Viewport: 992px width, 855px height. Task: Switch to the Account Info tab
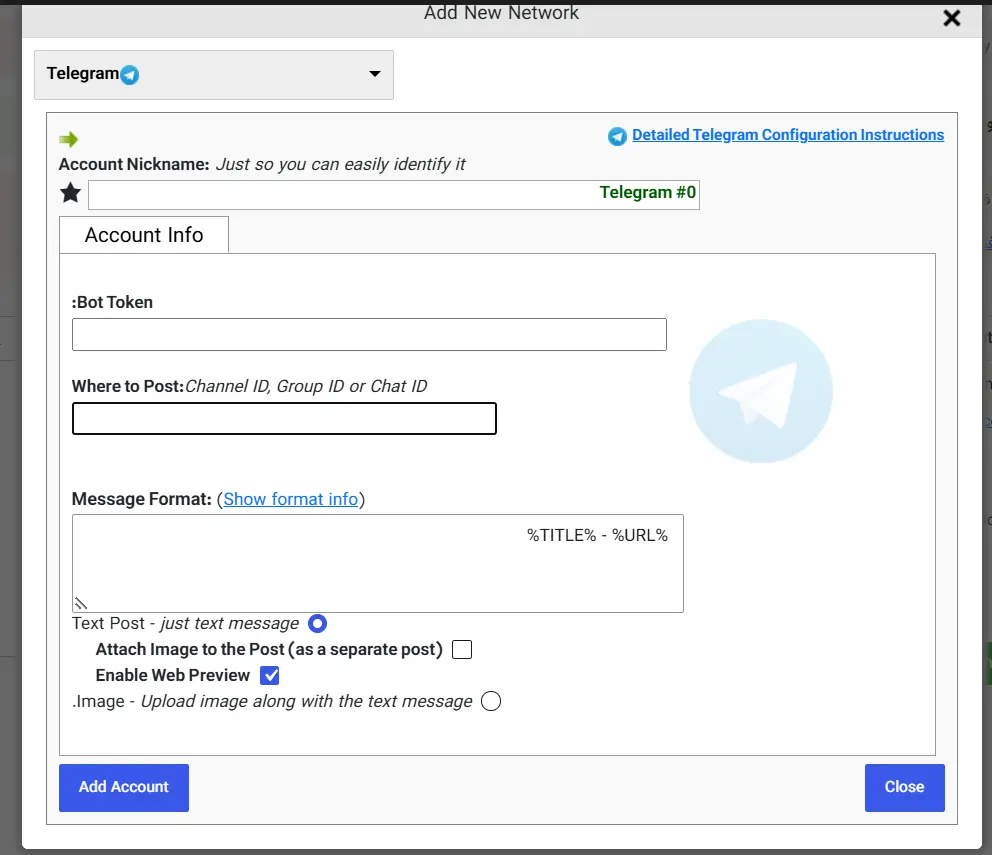point(144,235)
